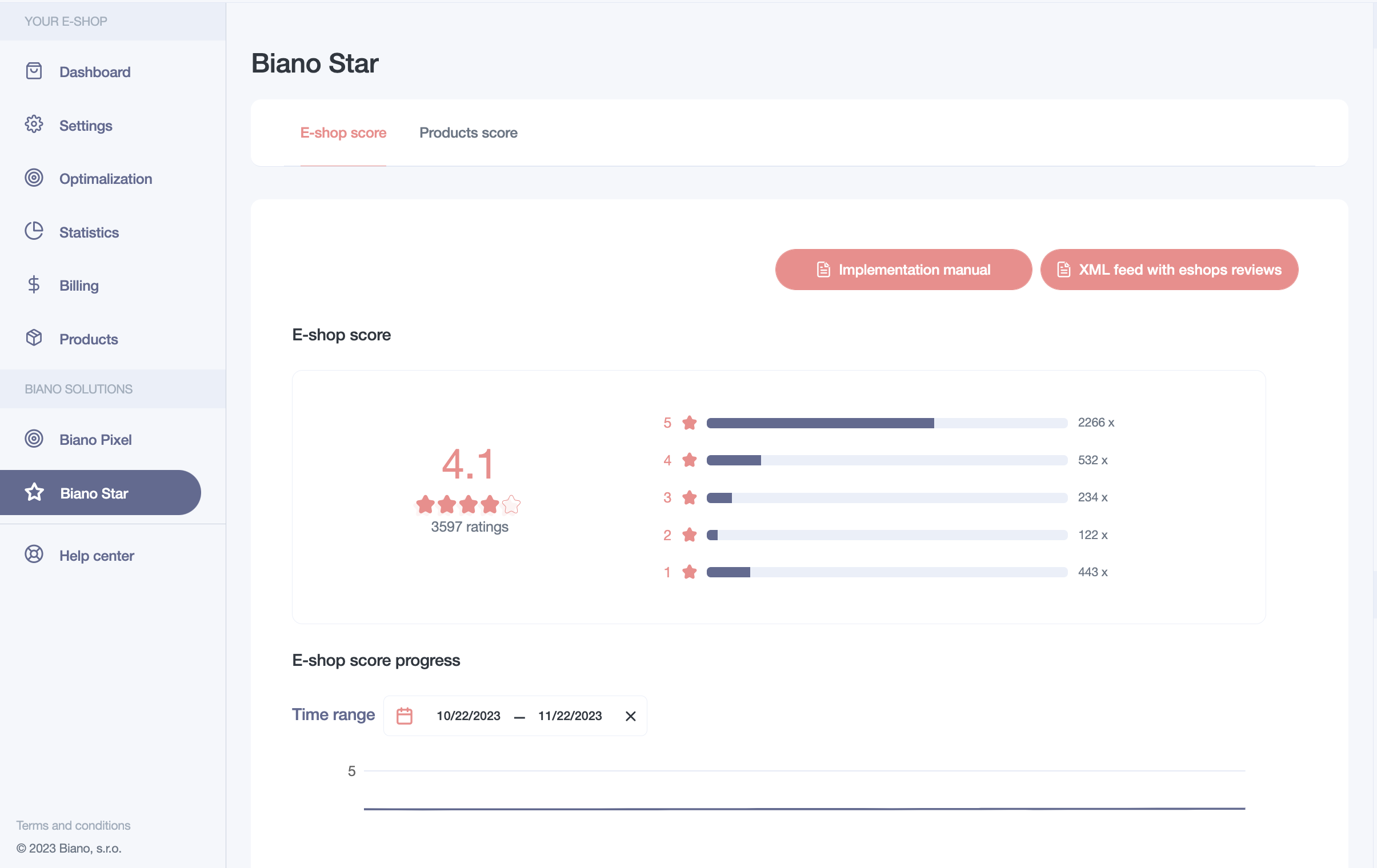Click the star icon in 3-star row
The height and width of the screenshot is (868, 1377).
coord(690,497)
